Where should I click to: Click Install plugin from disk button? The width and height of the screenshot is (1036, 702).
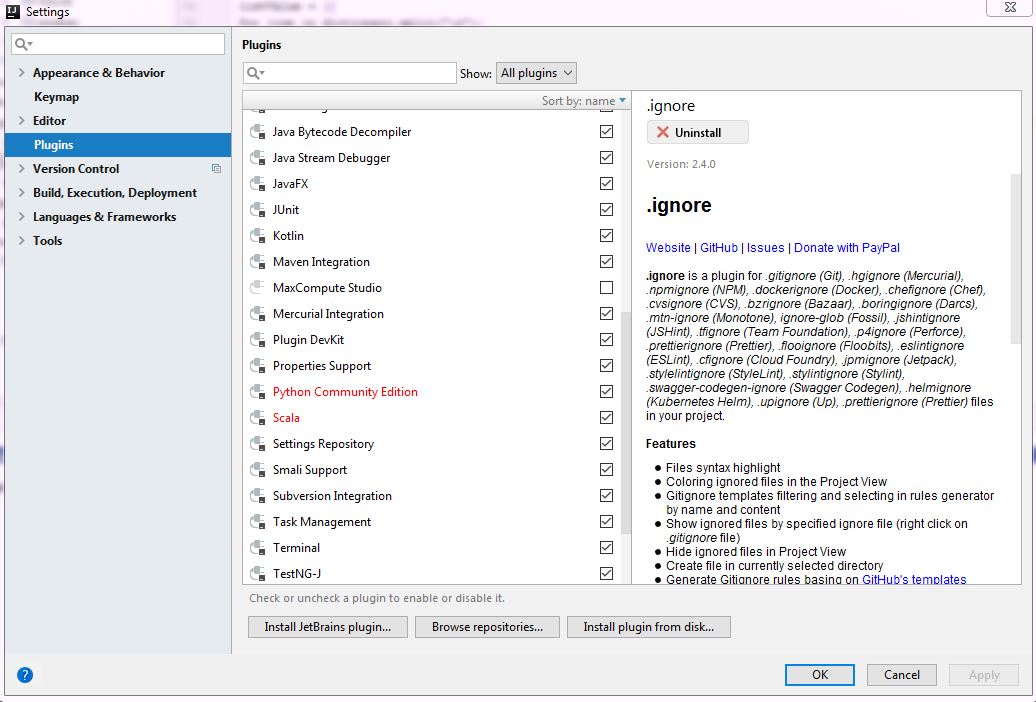pos(649,627)
